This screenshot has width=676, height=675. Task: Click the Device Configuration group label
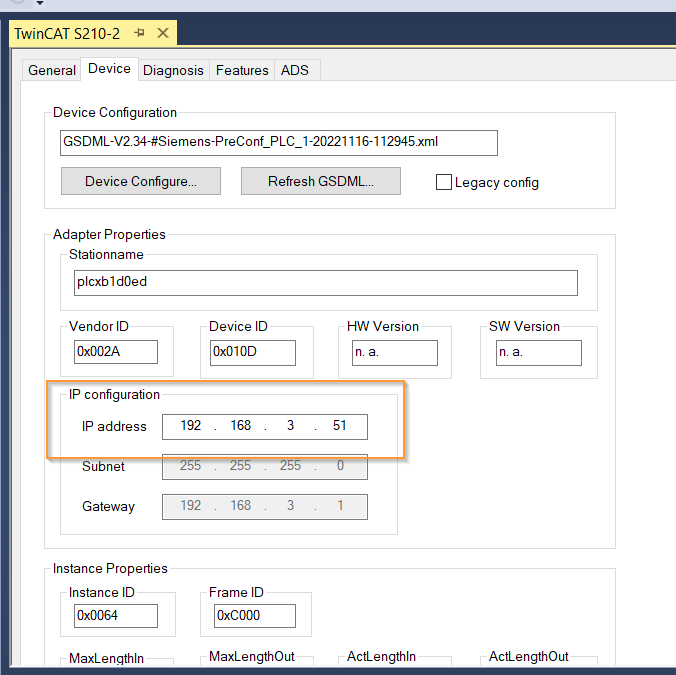[x=115, y=112]
